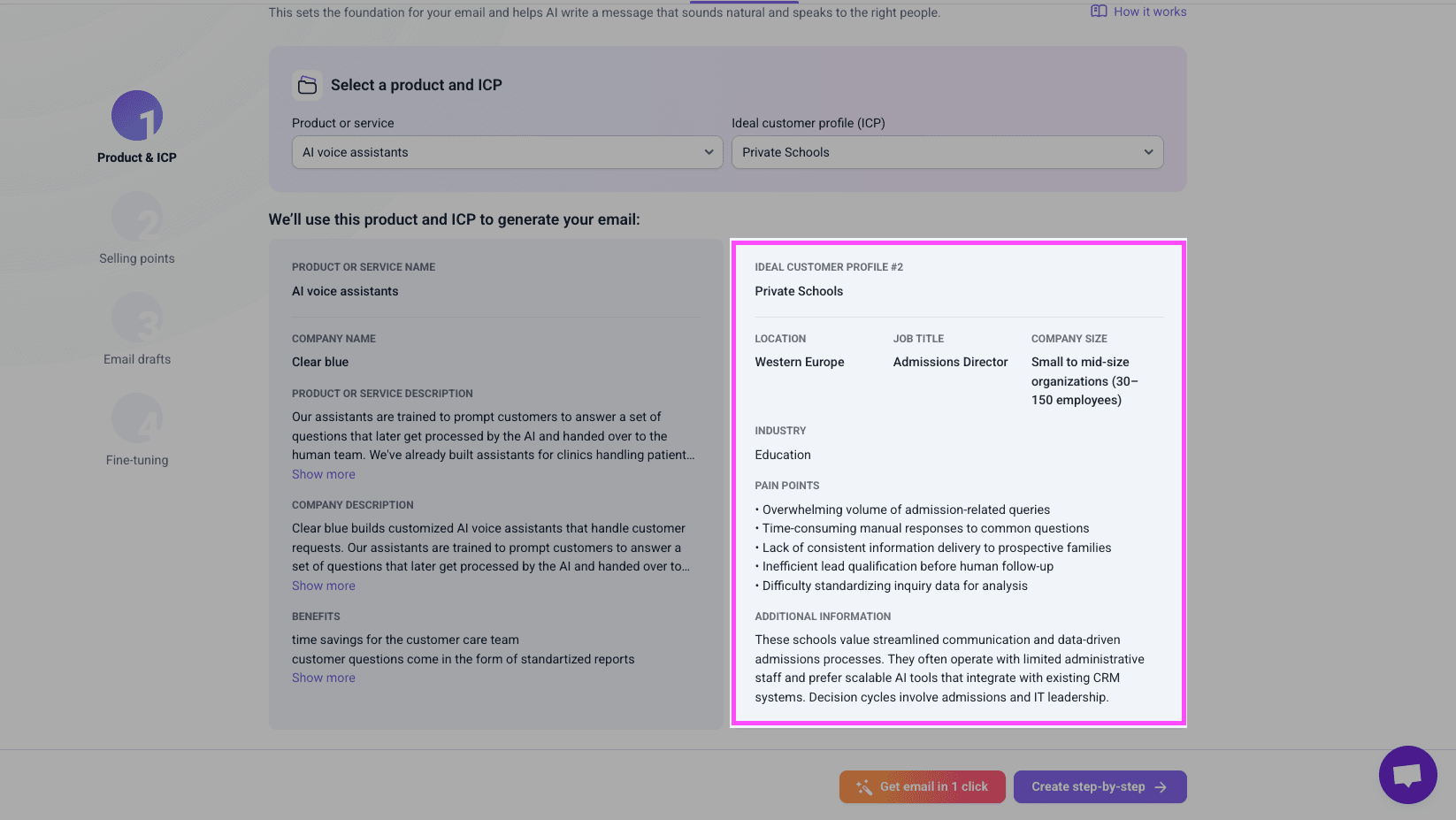Click the Private Schools ICP details card
Image resolution: width=1456 pixels, height=820 pixels.
(x=958, y=483)
